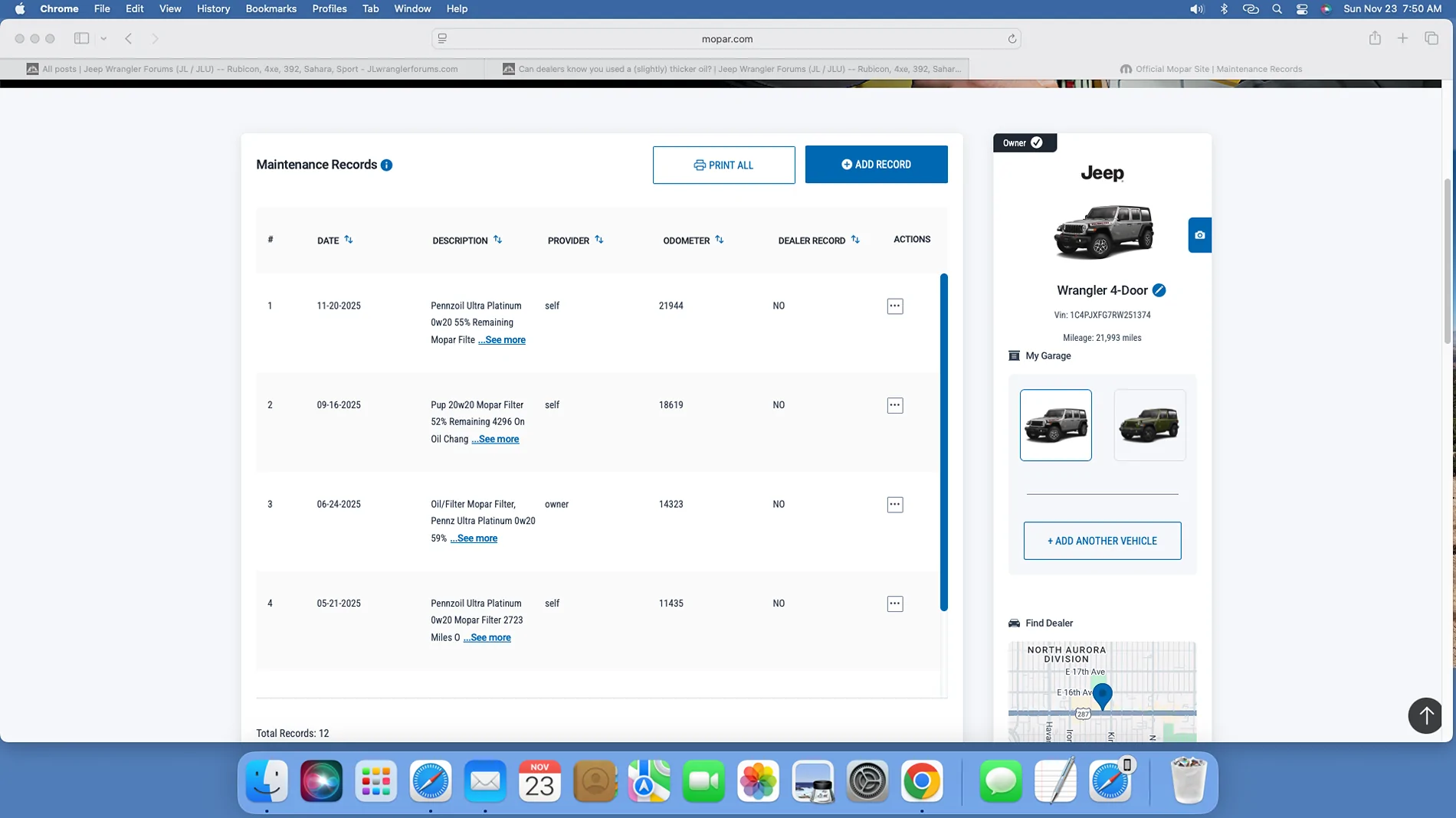Open actions menu for 06-24-2025 record
Viewport: 1456px width, 818px height.
894,505
